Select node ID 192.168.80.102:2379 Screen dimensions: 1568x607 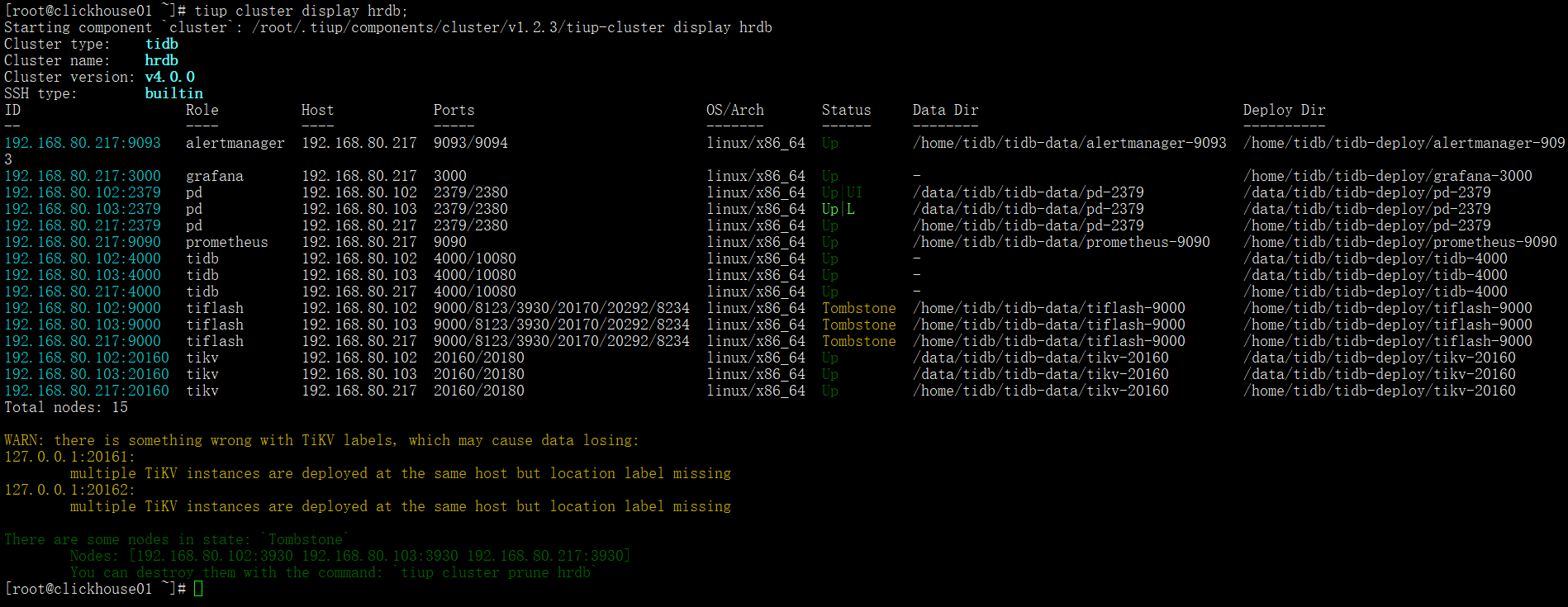point(83,192)
